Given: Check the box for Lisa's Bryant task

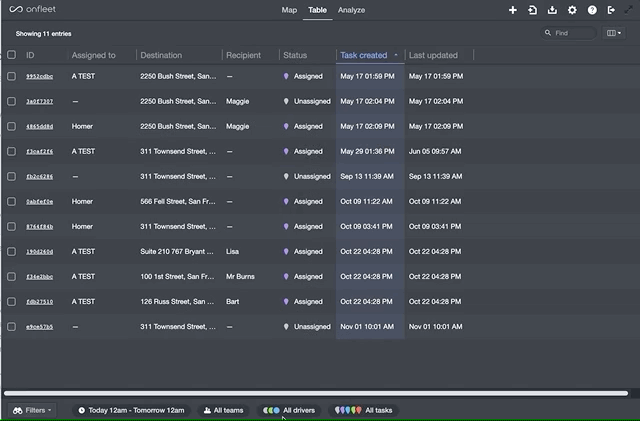Looking at the screenshot, I should [x=11, y=252].
